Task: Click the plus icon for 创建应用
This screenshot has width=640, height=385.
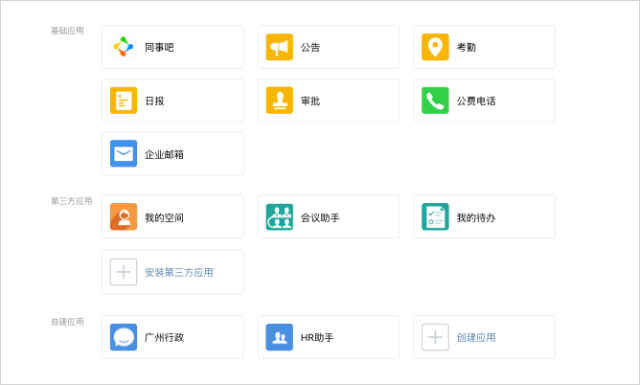Action: (435, 337)
